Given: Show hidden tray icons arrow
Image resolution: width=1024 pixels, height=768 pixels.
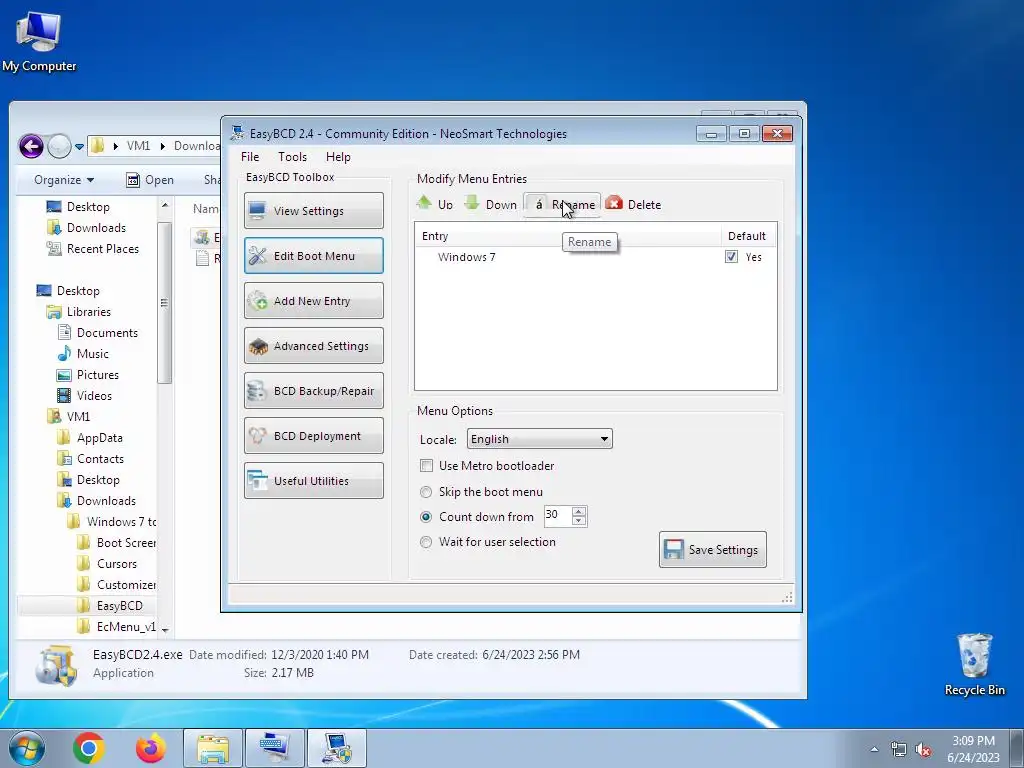Looking at the screenshot, I should click(874, 750).
